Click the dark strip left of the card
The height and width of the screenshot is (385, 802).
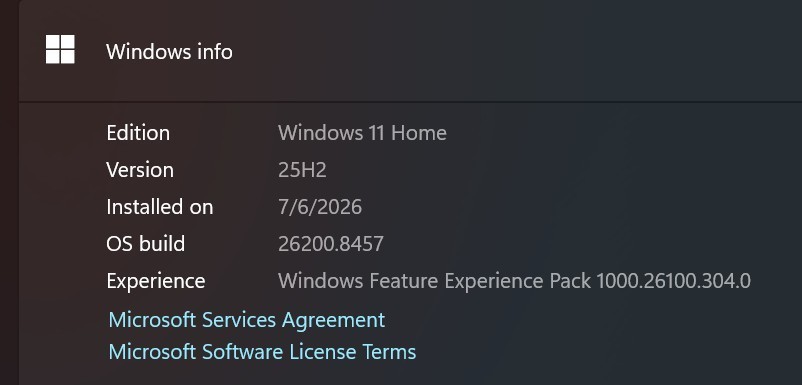point(9,192)
